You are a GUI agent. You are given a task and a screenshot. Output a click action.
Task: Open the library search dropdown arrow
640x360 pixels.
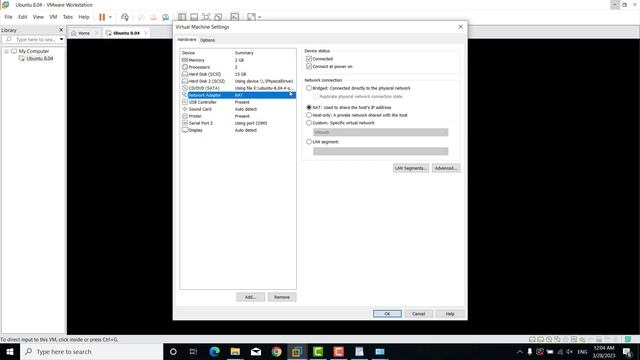click(62, 40)
